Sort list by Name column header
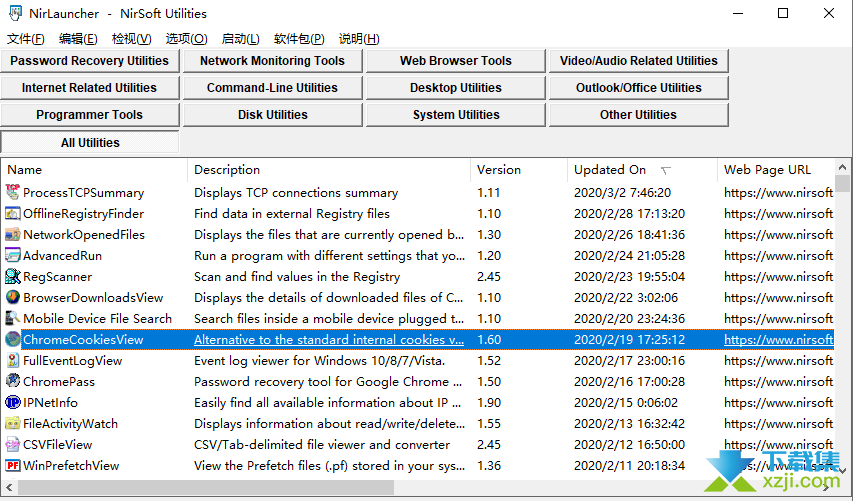The height and width of the screenshot is (501, 853). pyautogui.click(x=94, y=170)
